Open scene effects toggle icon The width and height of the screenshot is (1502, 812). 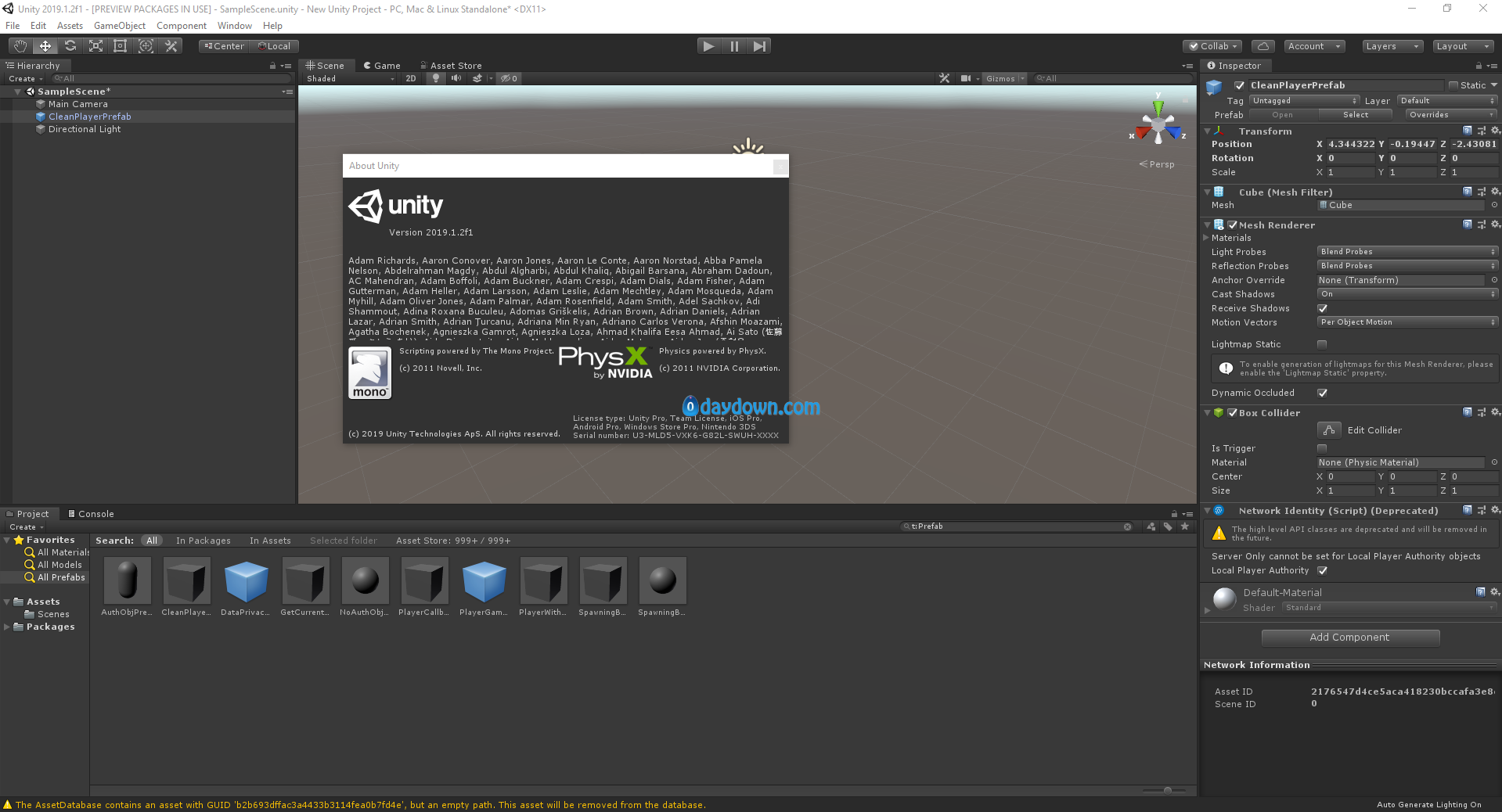point(477,78)
